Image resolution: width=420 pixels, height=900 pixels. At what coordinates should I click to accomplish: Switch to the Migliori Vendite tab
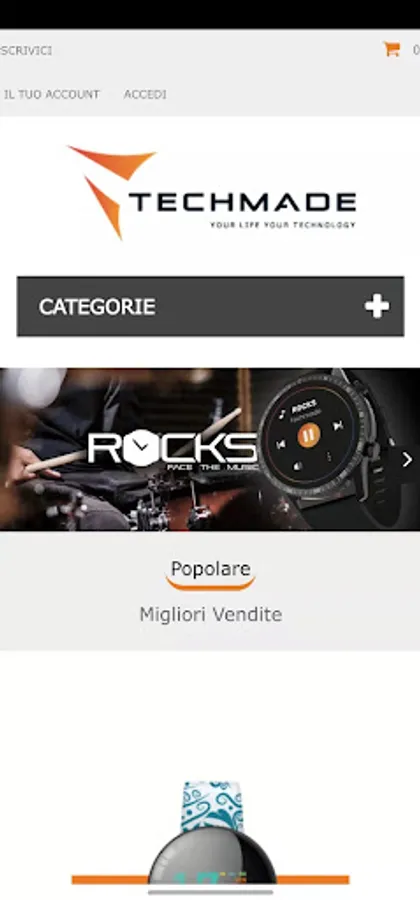point(211,615)
